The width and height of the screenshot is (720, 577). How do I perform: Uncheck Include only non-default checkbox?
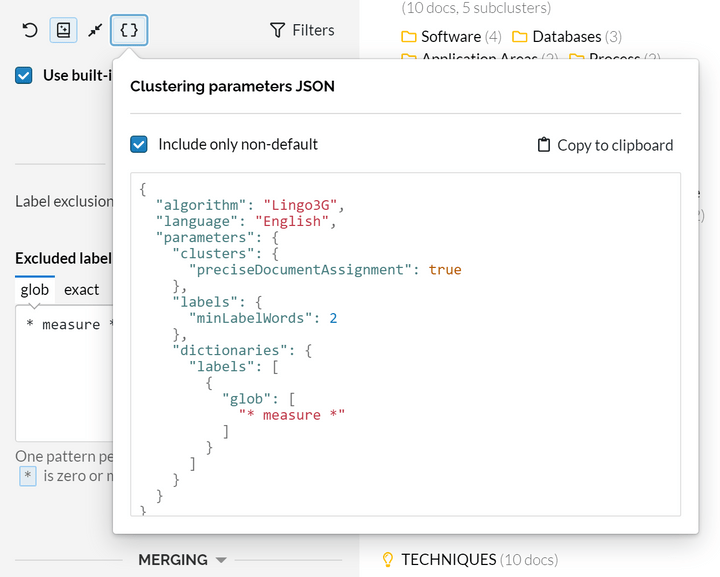click(139, 144)
